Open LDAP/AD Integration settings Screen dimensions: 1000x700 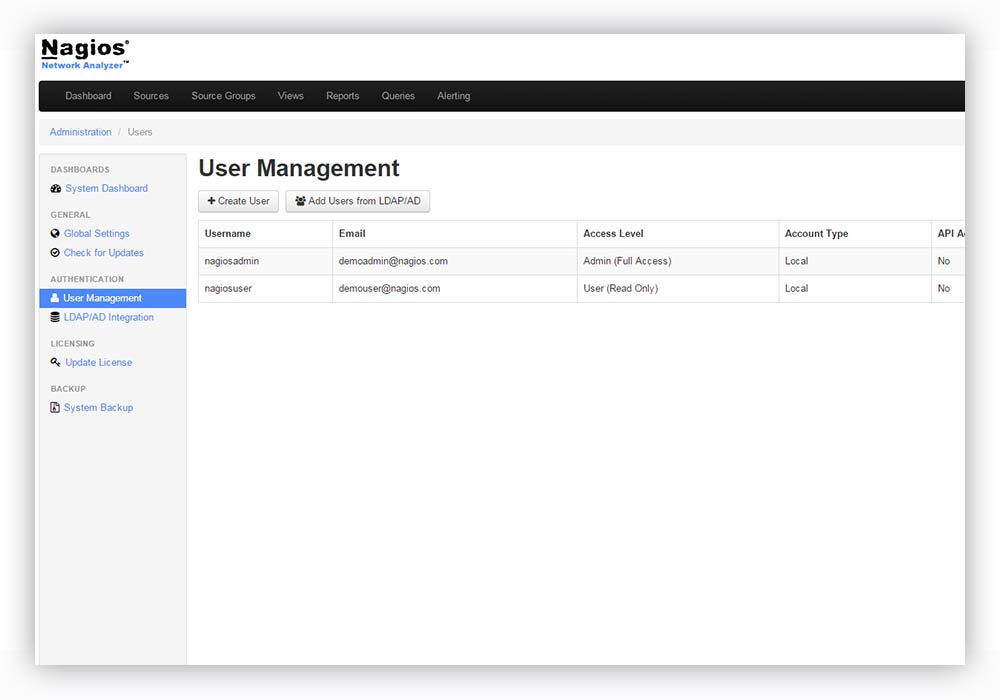click(x=108, y=317)
